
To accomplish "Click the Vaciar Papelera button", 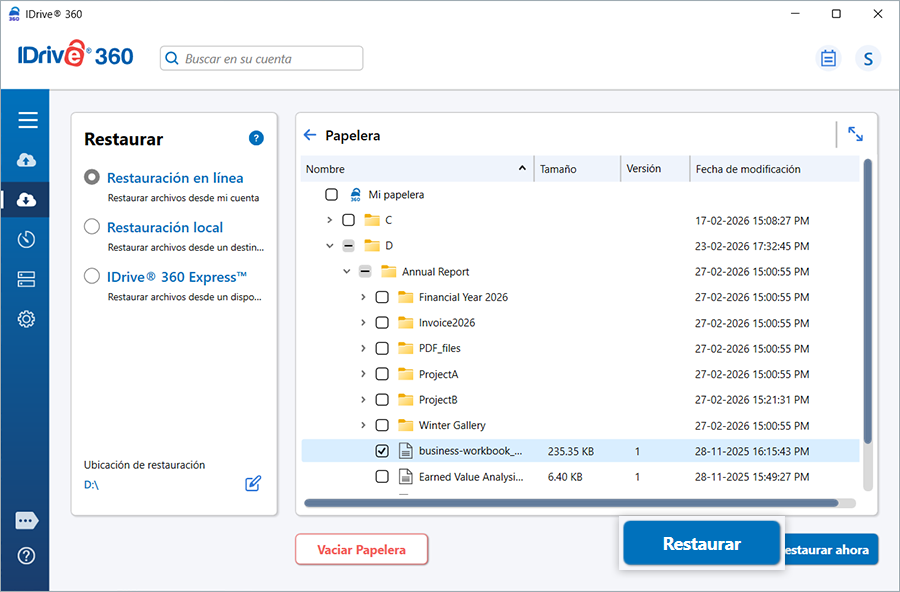I will (x=361, y=549).
